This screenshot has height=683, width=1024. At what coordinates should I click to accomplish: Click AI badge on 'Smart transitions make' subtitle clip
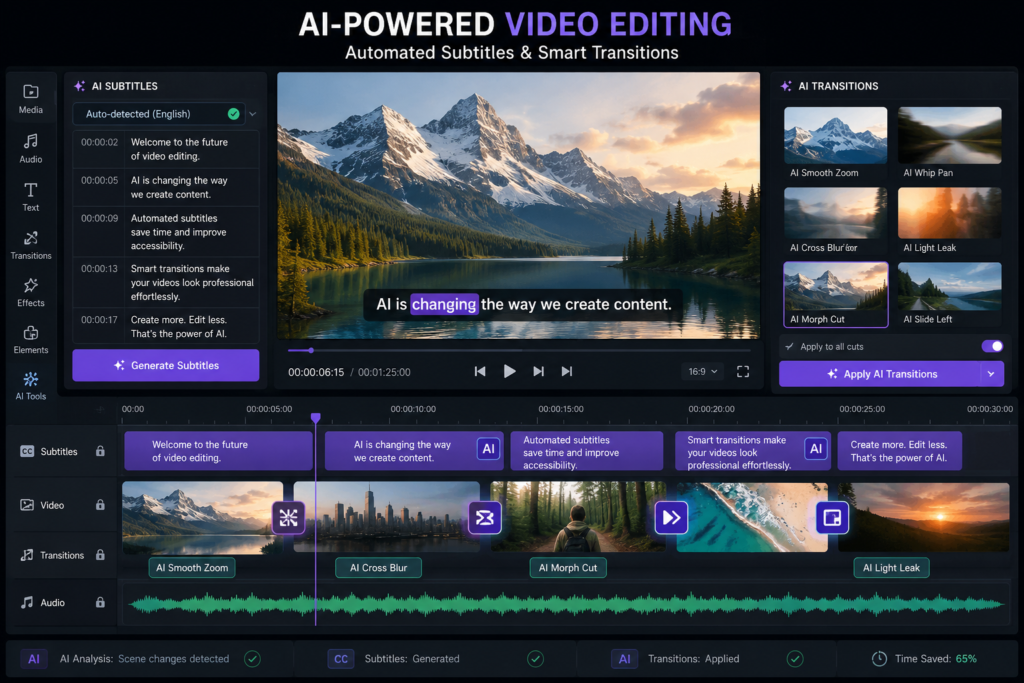coord(816,449)
